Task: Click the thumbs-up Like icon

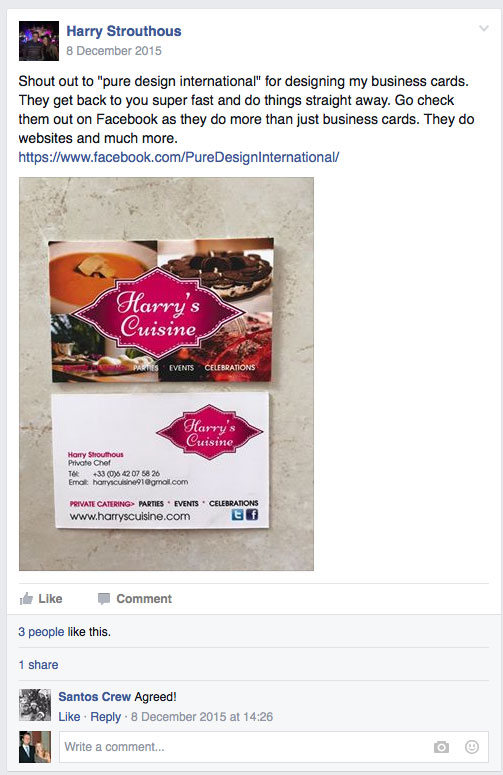Action: pos(26,599)
